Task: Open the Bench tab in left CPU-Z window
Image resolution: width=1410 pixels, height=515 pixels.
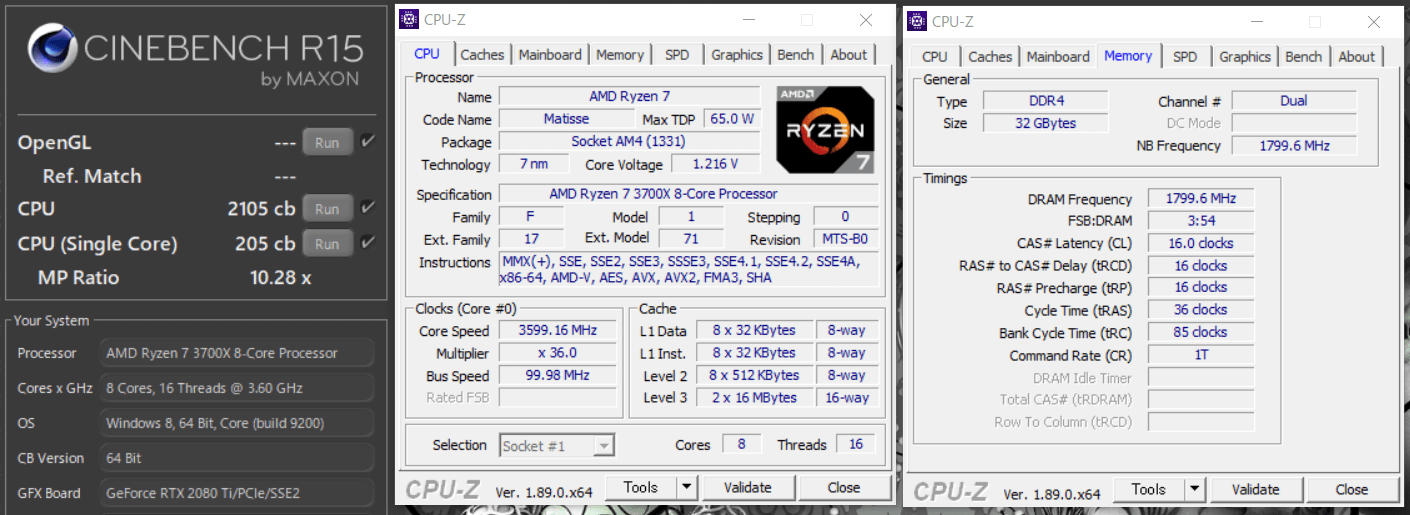Action: coord(796,55)
